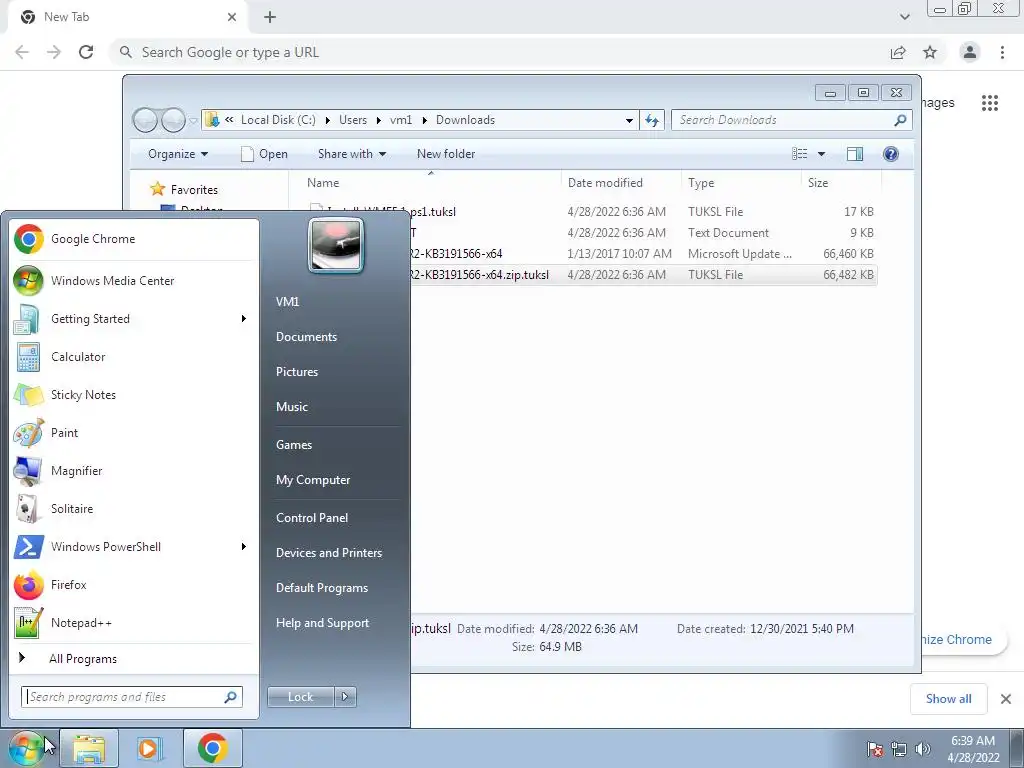Create a New folder in Explorer
The image size is (1024, 768).
(446, 154)
